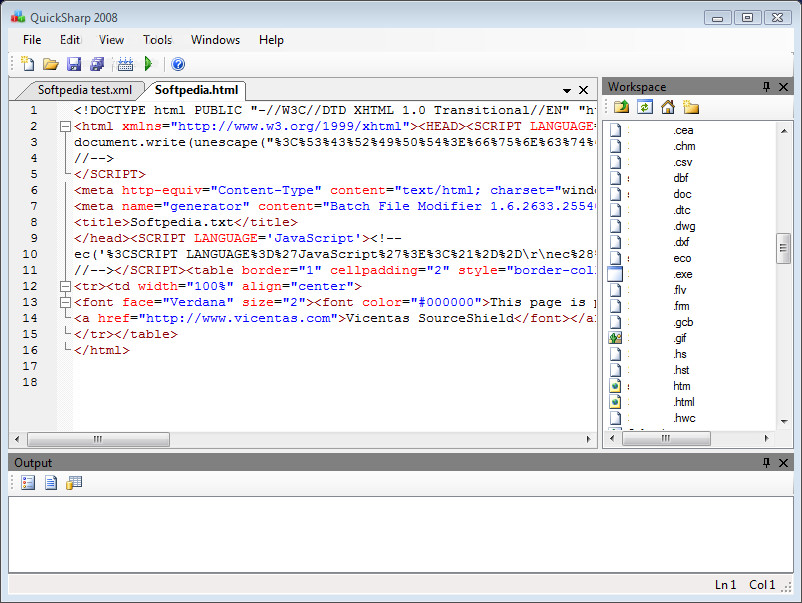Open a file with the folder icon
Viewport: 802px width, 603px height.
pos(50,64)
